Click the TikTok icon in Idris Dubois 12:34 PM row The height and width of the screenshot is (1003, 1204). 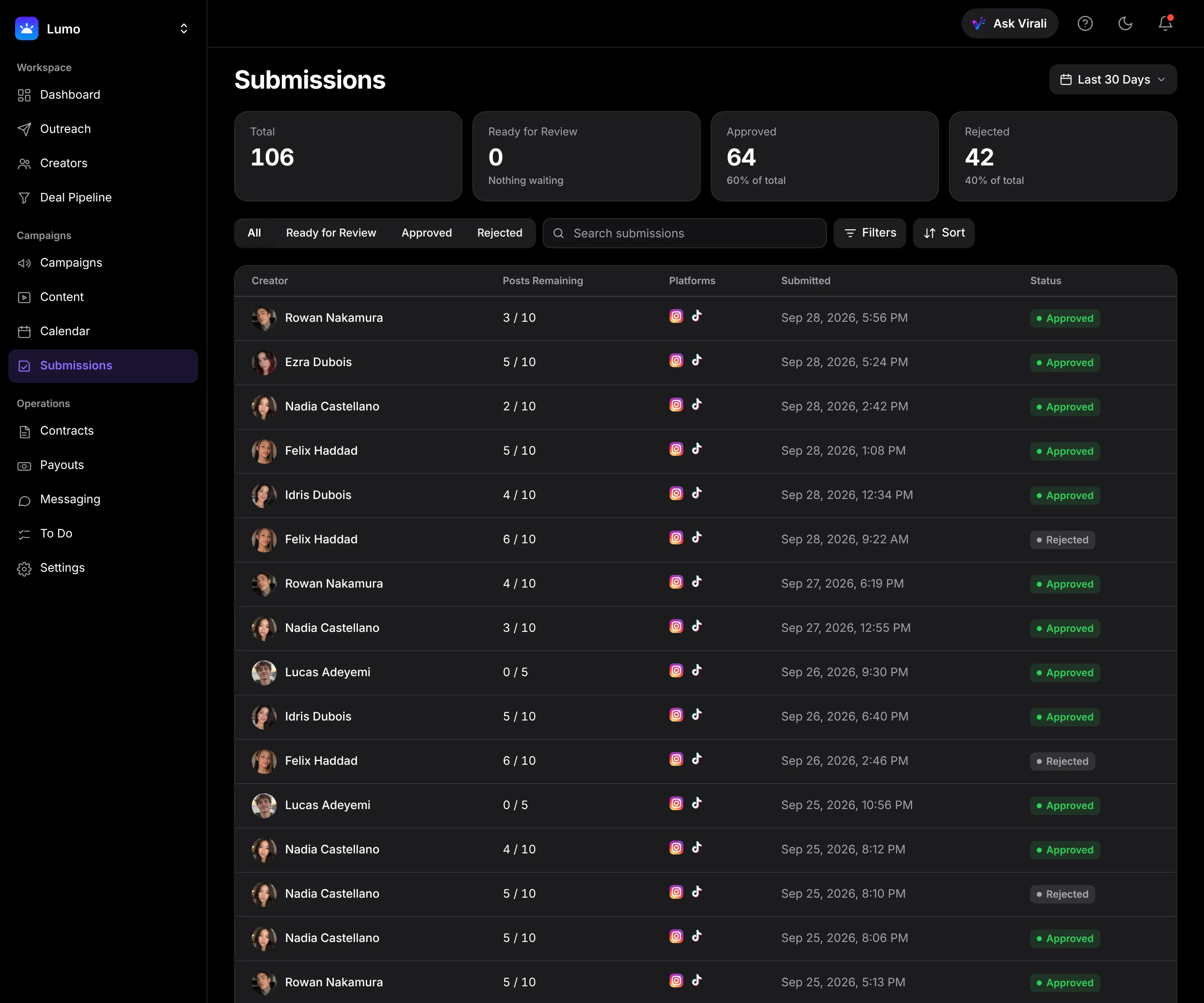696,494
